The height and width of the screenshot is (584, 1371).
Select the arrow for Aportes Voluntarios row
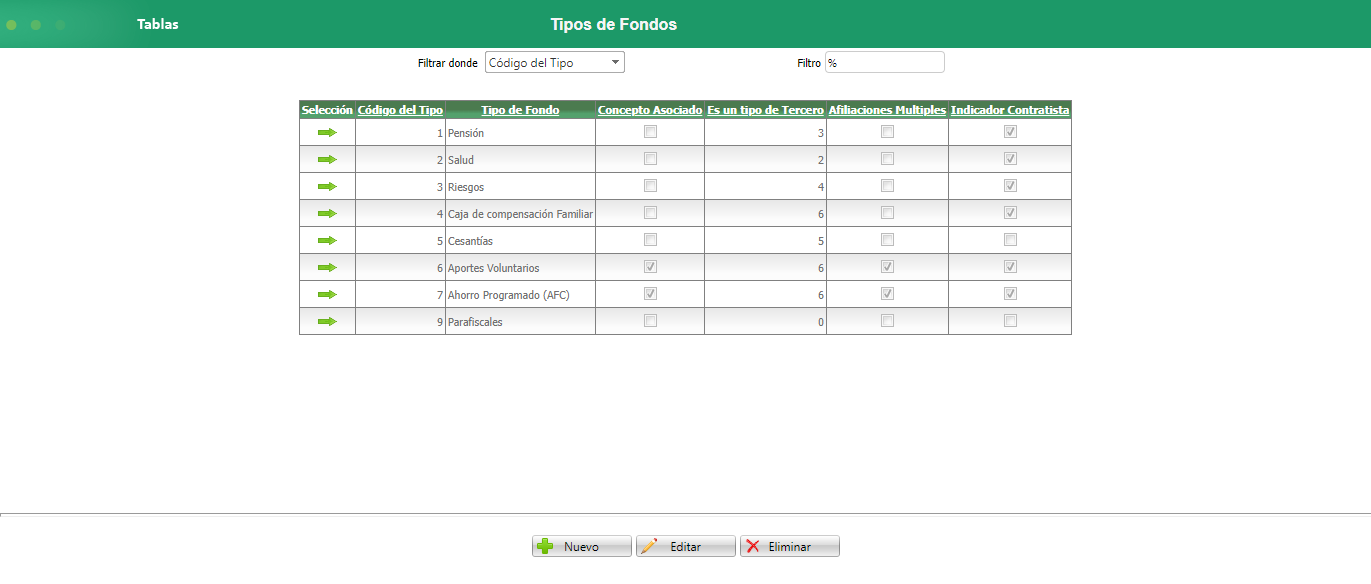(x=327, y=266)
